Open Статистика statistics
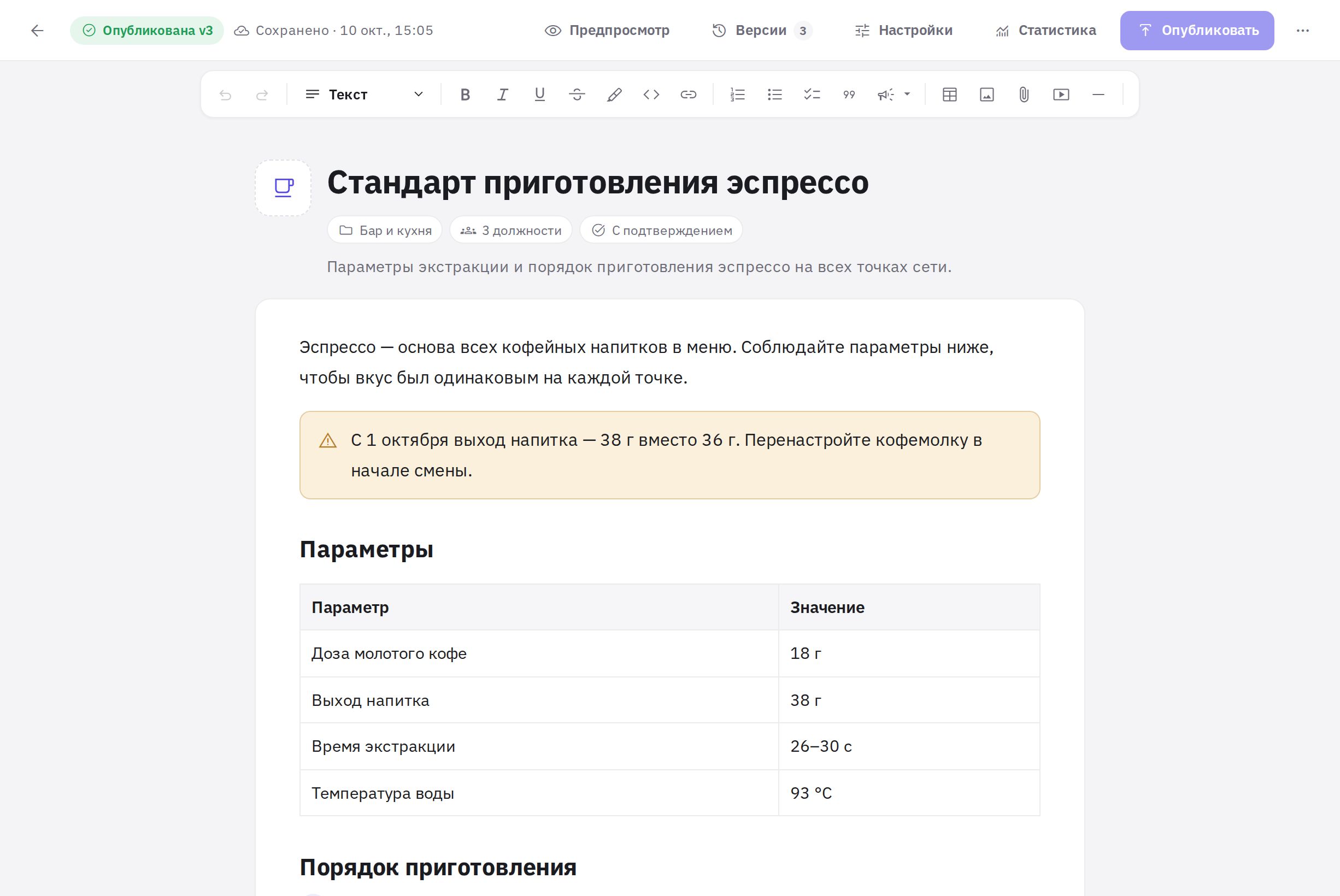The width and height of the screenshot is (1340, 896). (1046, 30)
